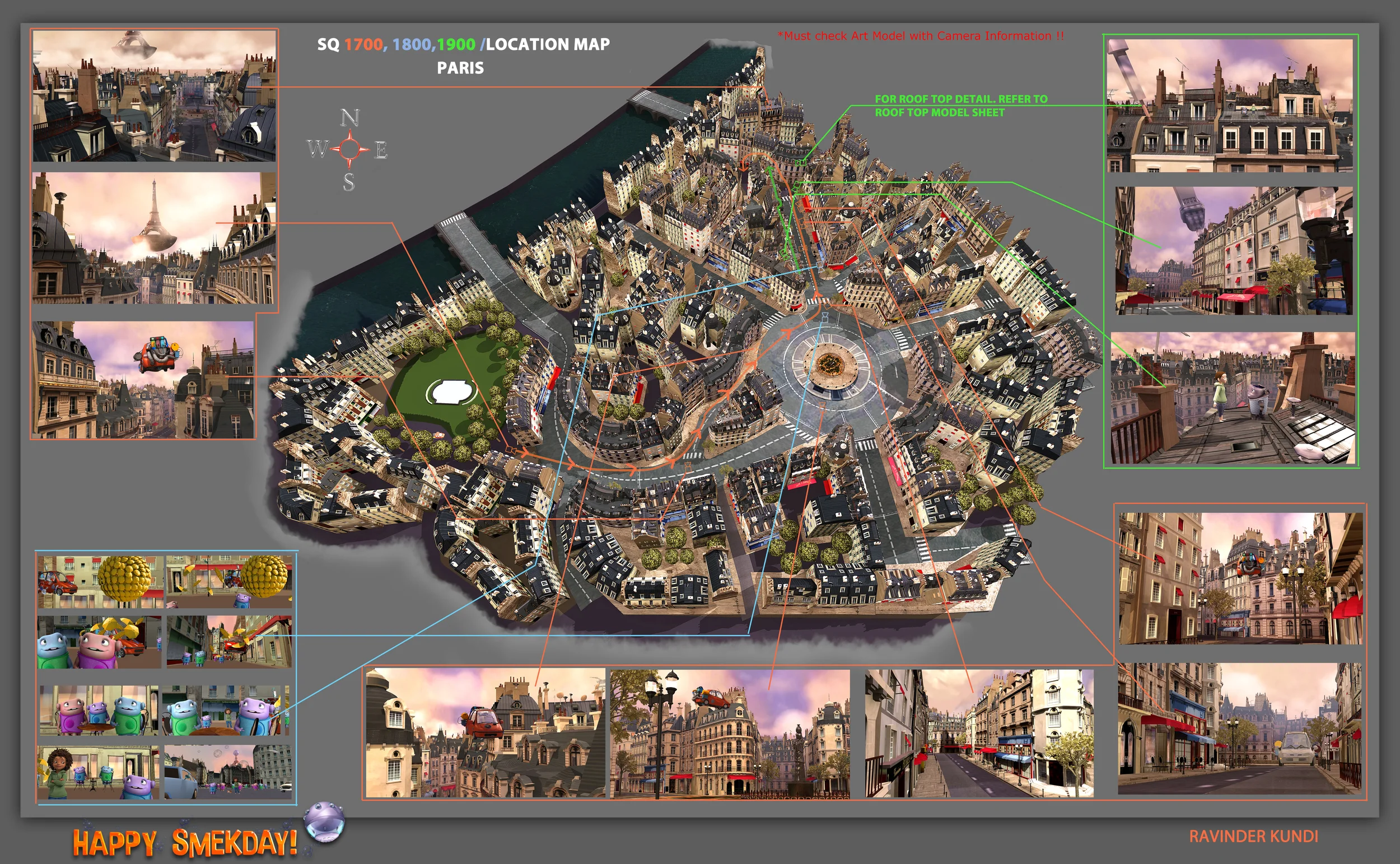Screen dimensions: 1400x864
Task: Open the blue and pink Boov close-up thumbnail
Action: (100, 642)
